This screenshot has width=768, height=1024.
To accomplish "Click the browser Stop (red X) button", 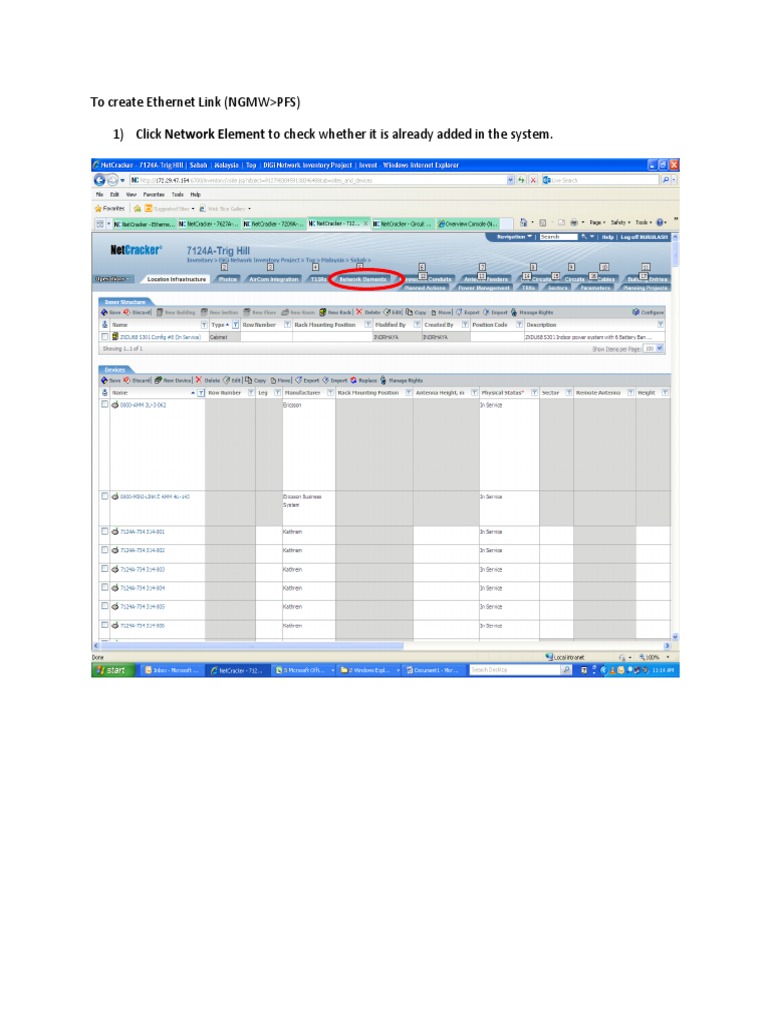I will (533, 180).
